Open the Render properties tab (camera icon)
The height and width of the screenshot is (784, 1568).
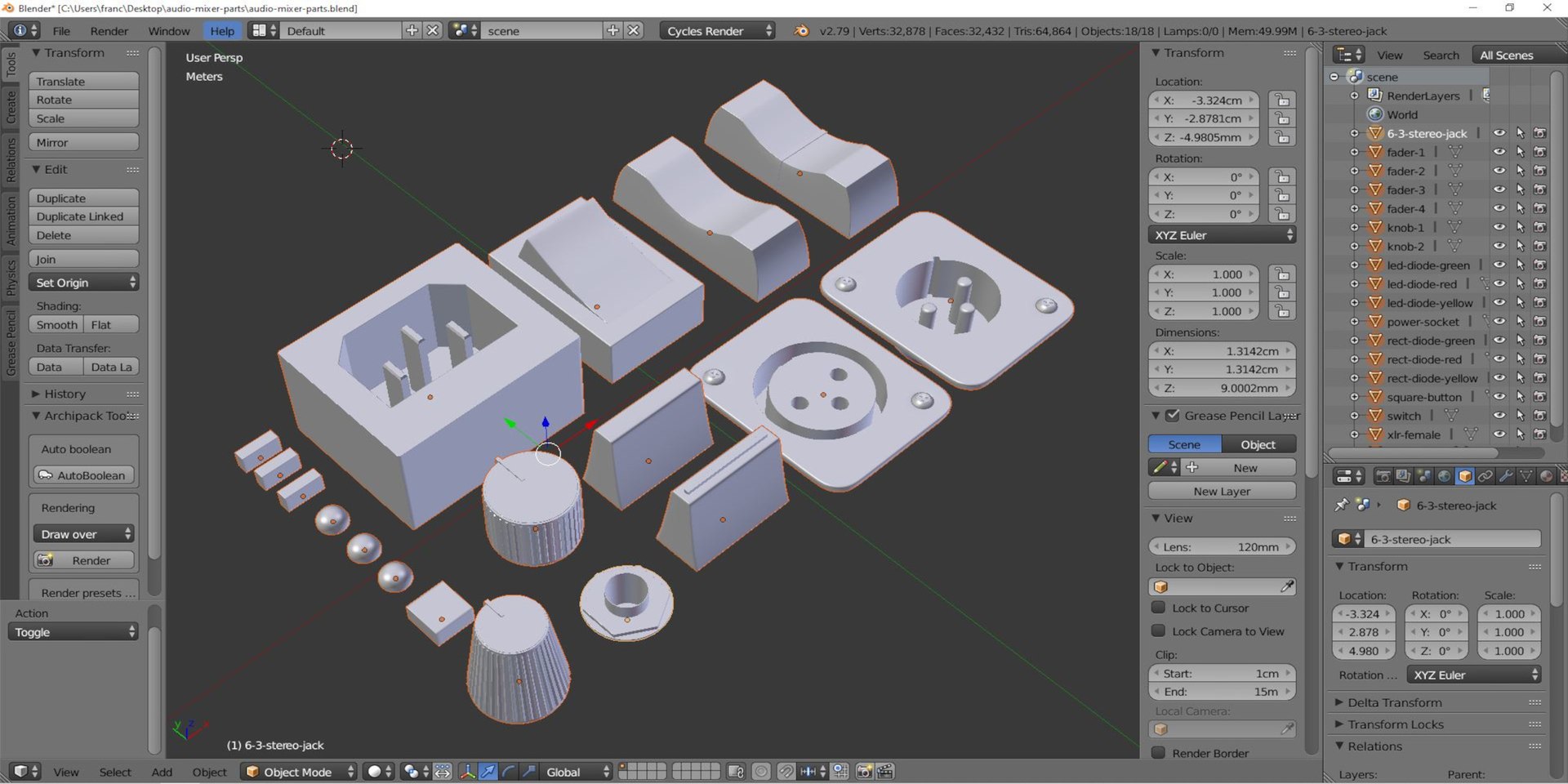tap(1383, 476)
